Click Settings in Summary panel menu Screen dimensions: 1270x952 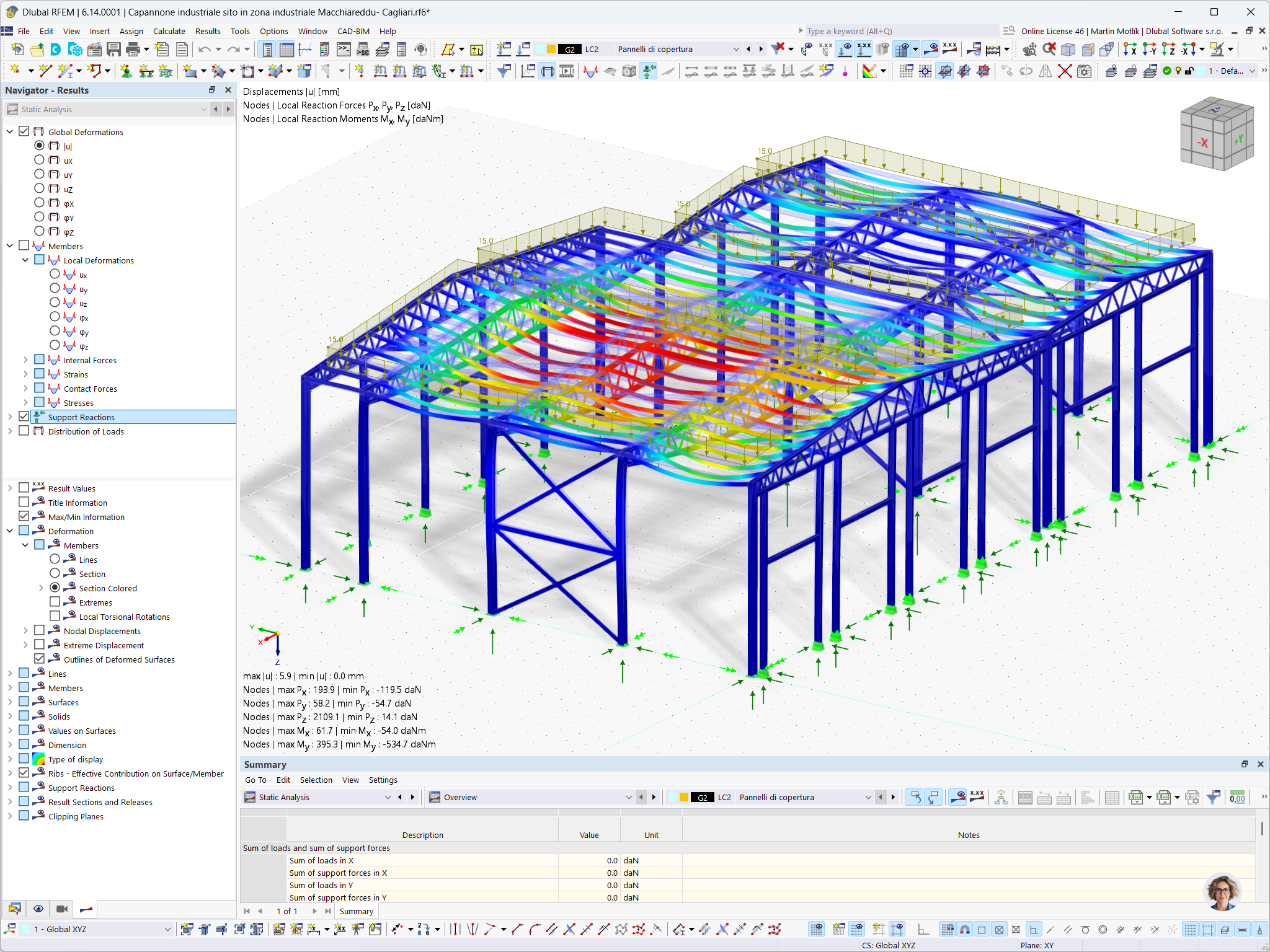(x=383, y=780)
